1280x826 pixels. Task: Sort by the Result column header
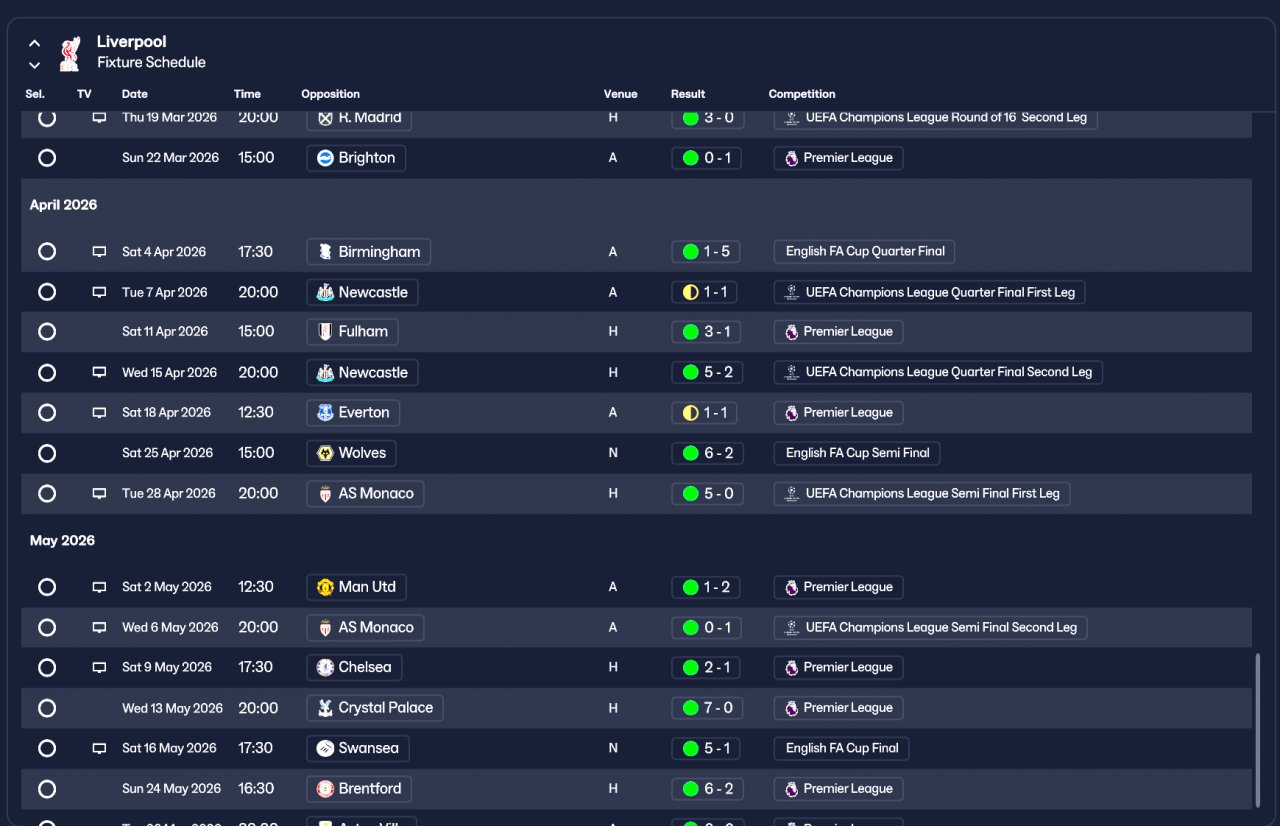pos(688,94)
